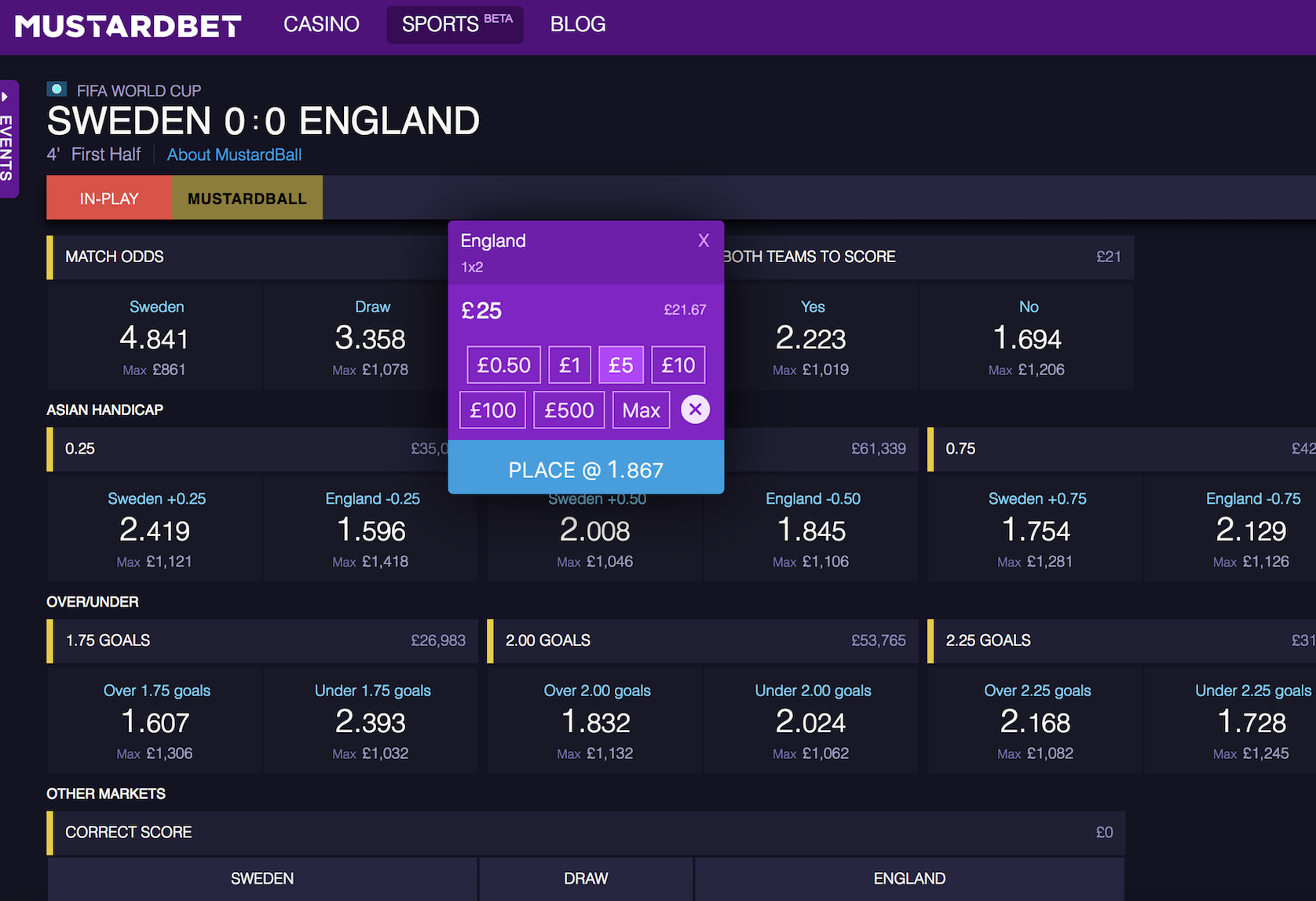The height and width of the screenshot is (901, 1316).
Task: Click the Correct Score market header
Action: 586,832
